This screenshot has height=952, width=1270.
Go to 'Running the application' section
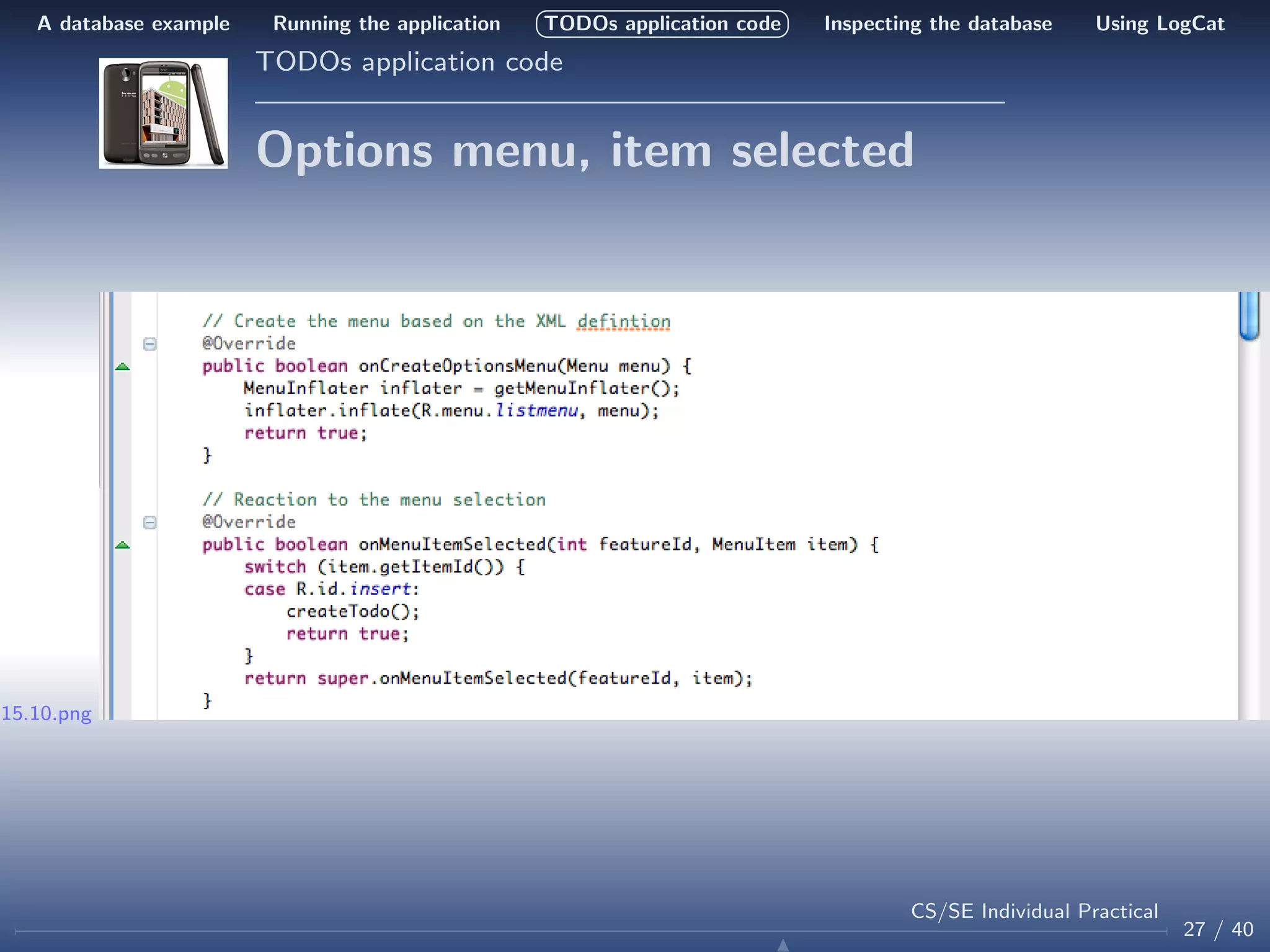click(x=386, y=24)
